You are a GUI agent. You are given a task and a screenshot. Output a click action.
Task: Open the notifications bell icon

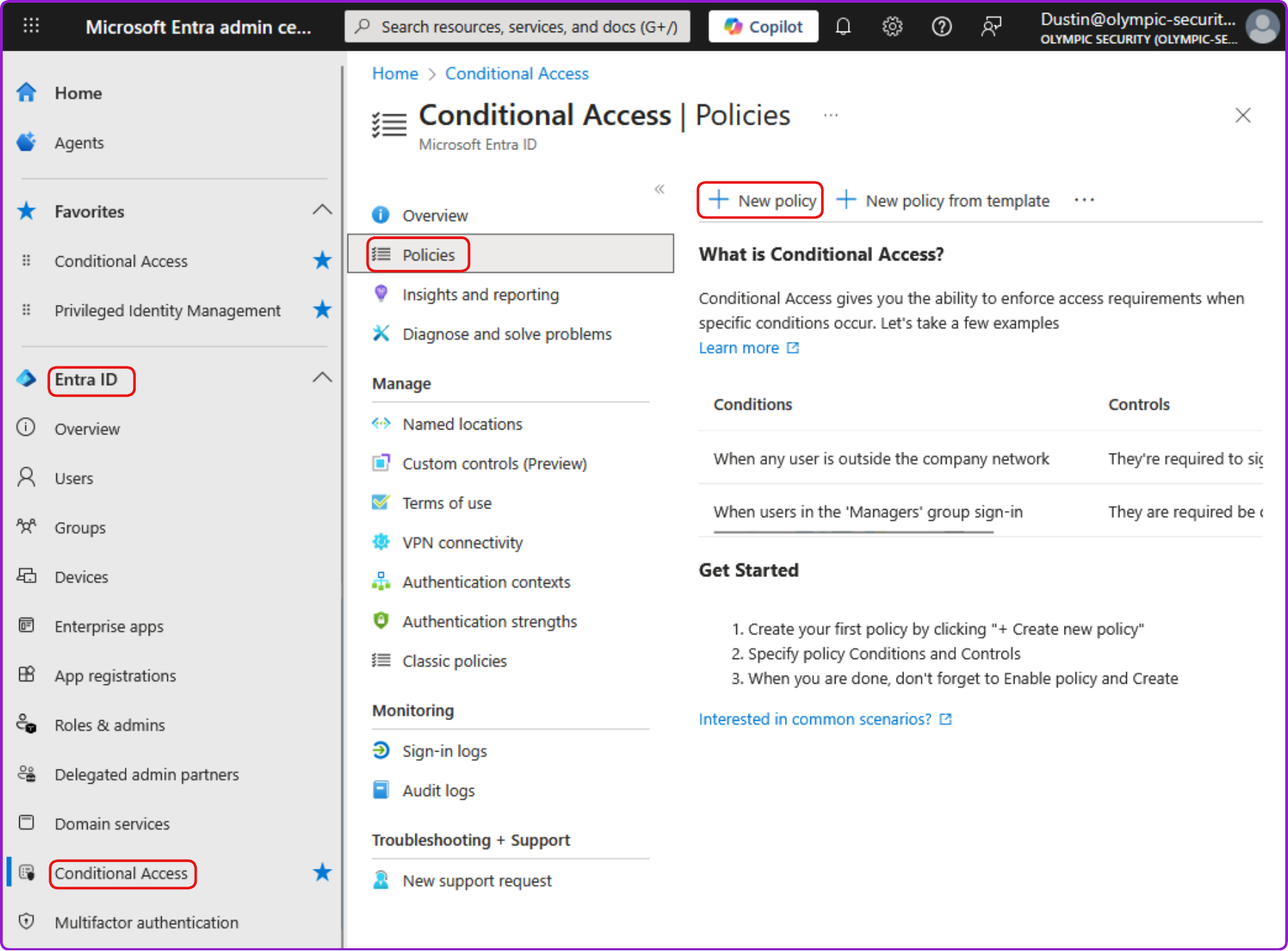[x=843, y=27]
